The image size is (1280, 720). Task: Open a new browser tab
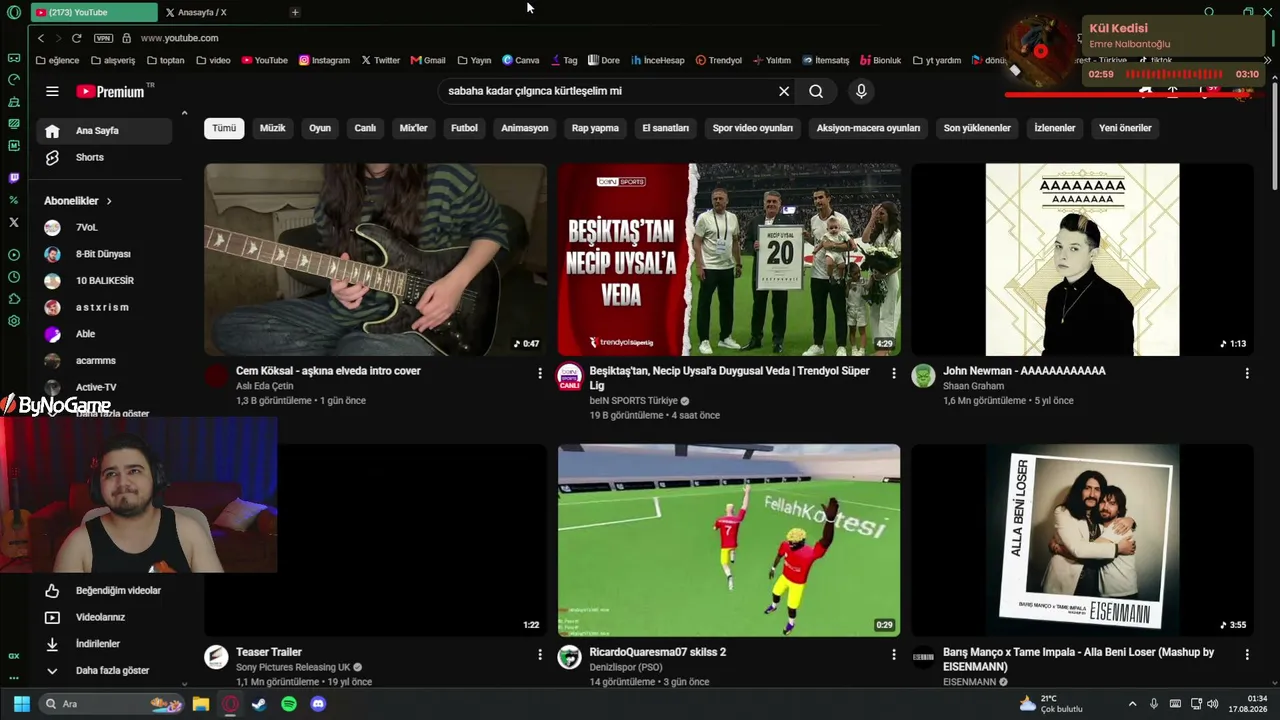point(295,12)
